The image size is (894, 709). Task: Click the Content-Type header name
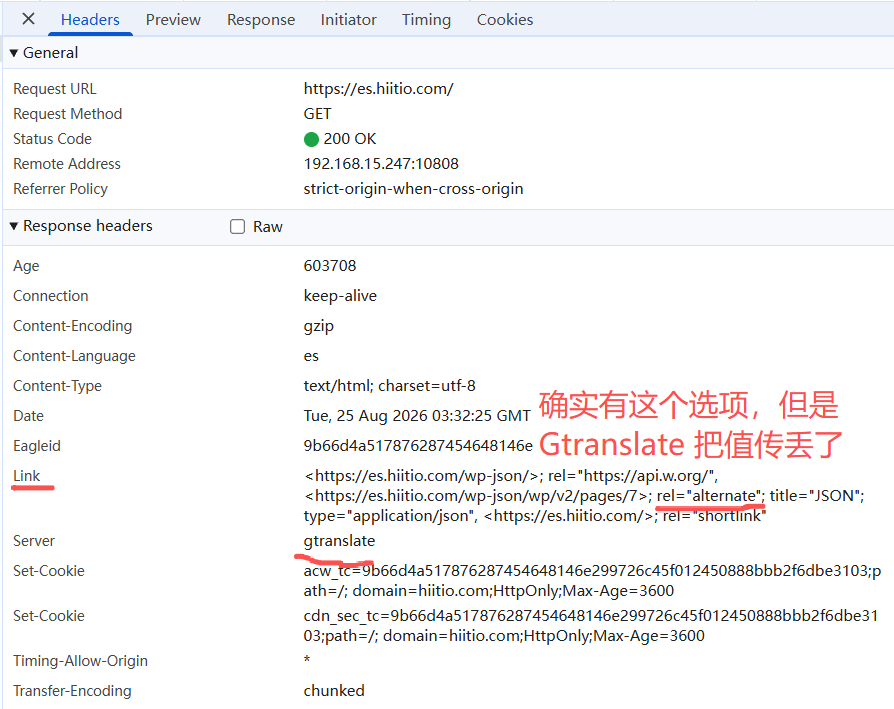(57, 386)
